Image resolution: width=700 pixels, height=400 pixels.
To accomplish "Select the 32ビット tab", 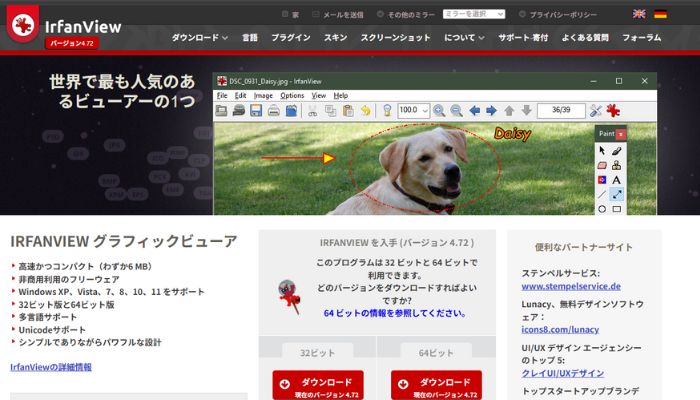I will (317, 353).
